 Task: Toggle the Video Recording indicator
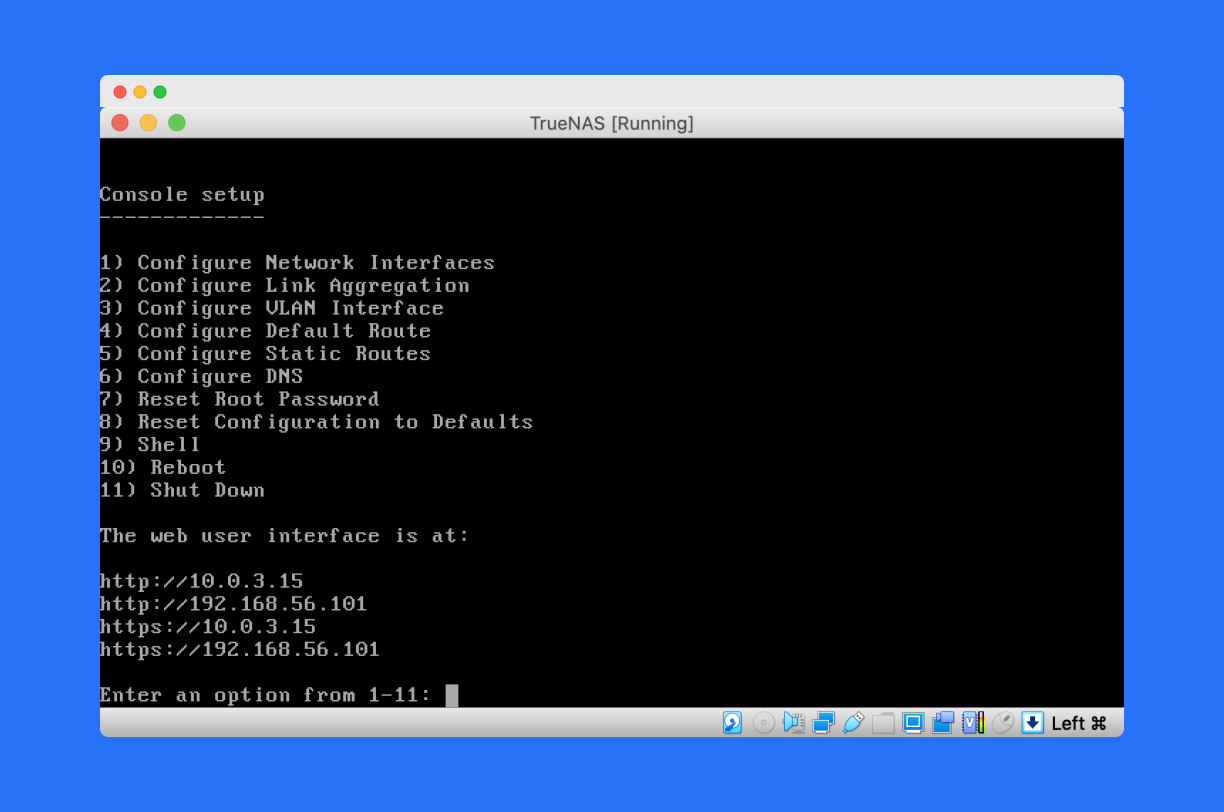[943, 722]
